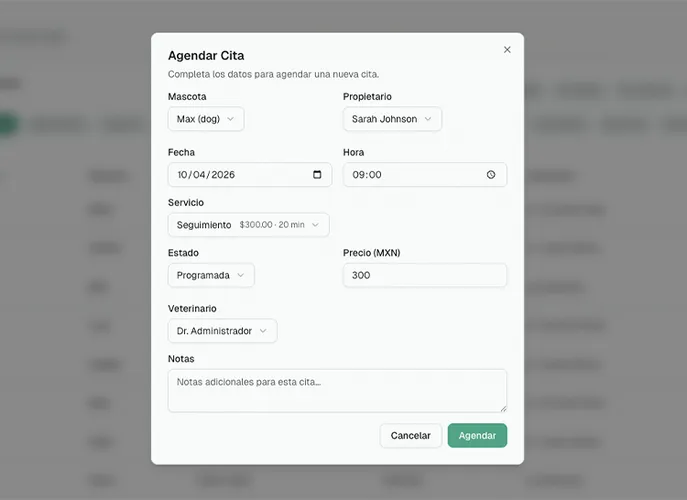
Task: Close the Agendar Cita dialog with X
Action: 507,49
